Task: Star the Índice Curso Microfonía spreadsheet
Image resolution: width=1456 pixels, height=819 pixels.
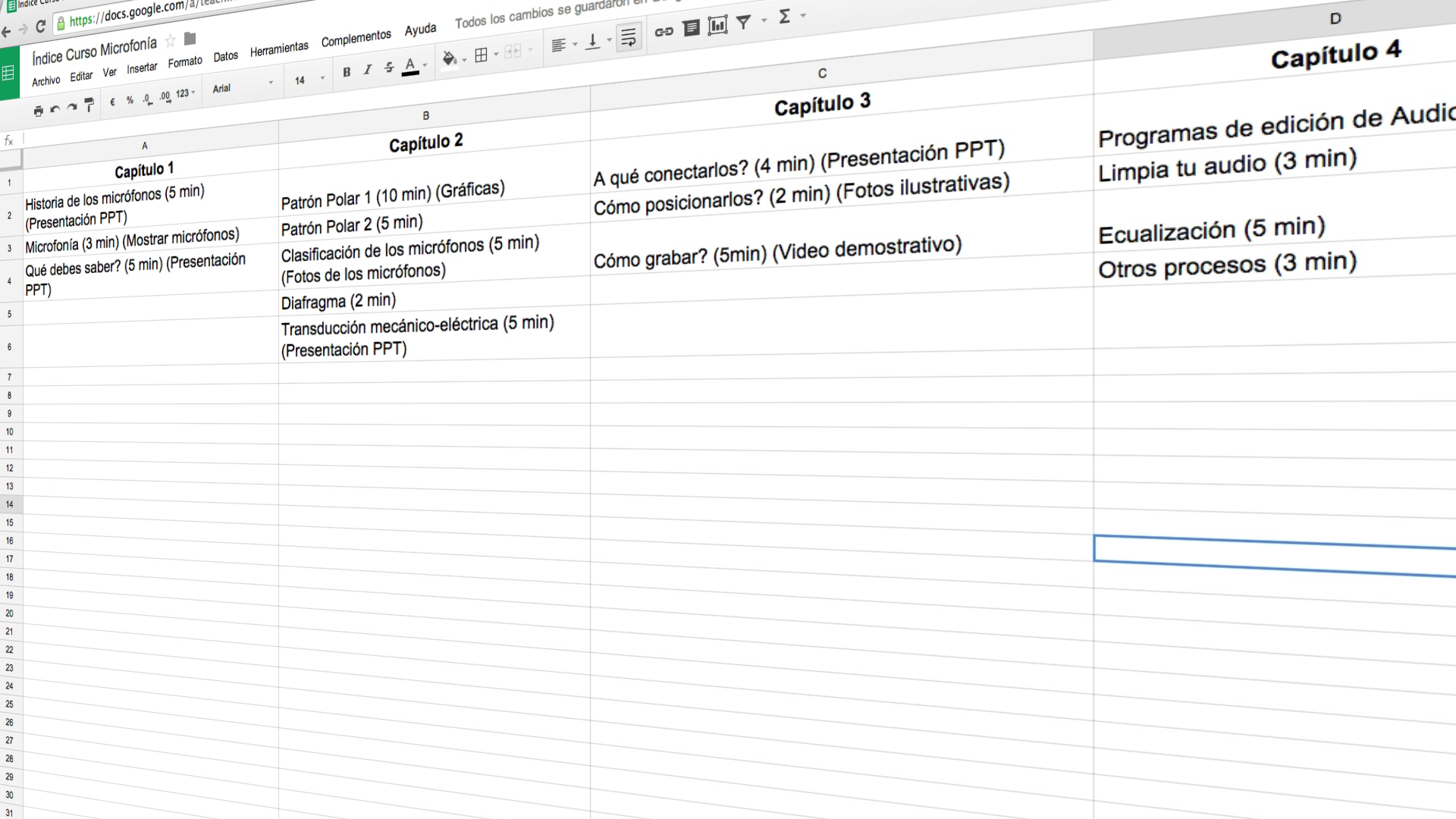Action: (170, 42)
